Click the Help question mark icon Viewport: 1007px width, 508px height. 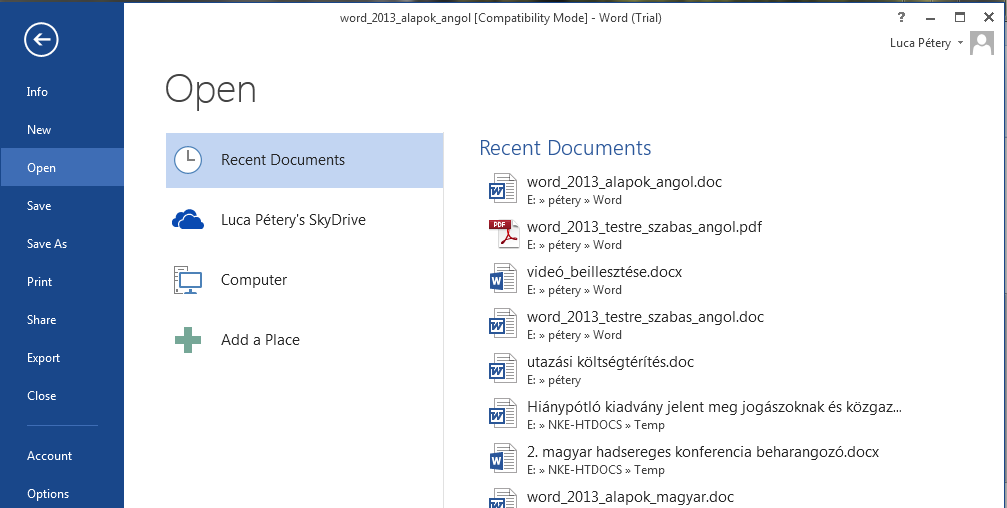[x=902, y=17]
